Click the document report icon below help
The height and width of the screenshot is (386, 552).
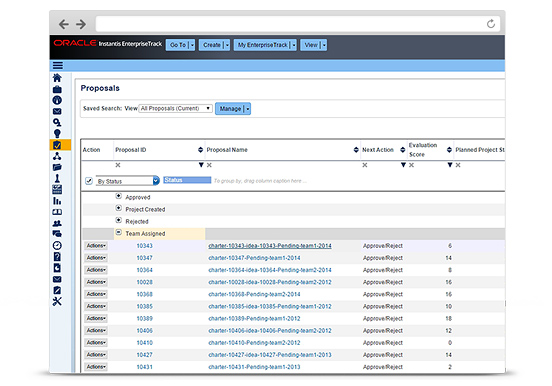click(57, 268)
